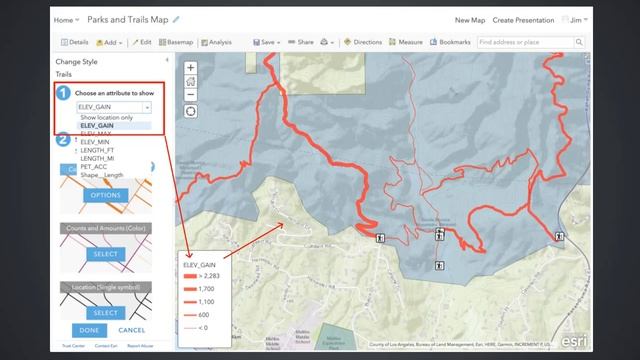Viewport: 640px width, 360px height.
Task: Select Counts and Amounts (Color) style
Action: (x=106, y=254)
